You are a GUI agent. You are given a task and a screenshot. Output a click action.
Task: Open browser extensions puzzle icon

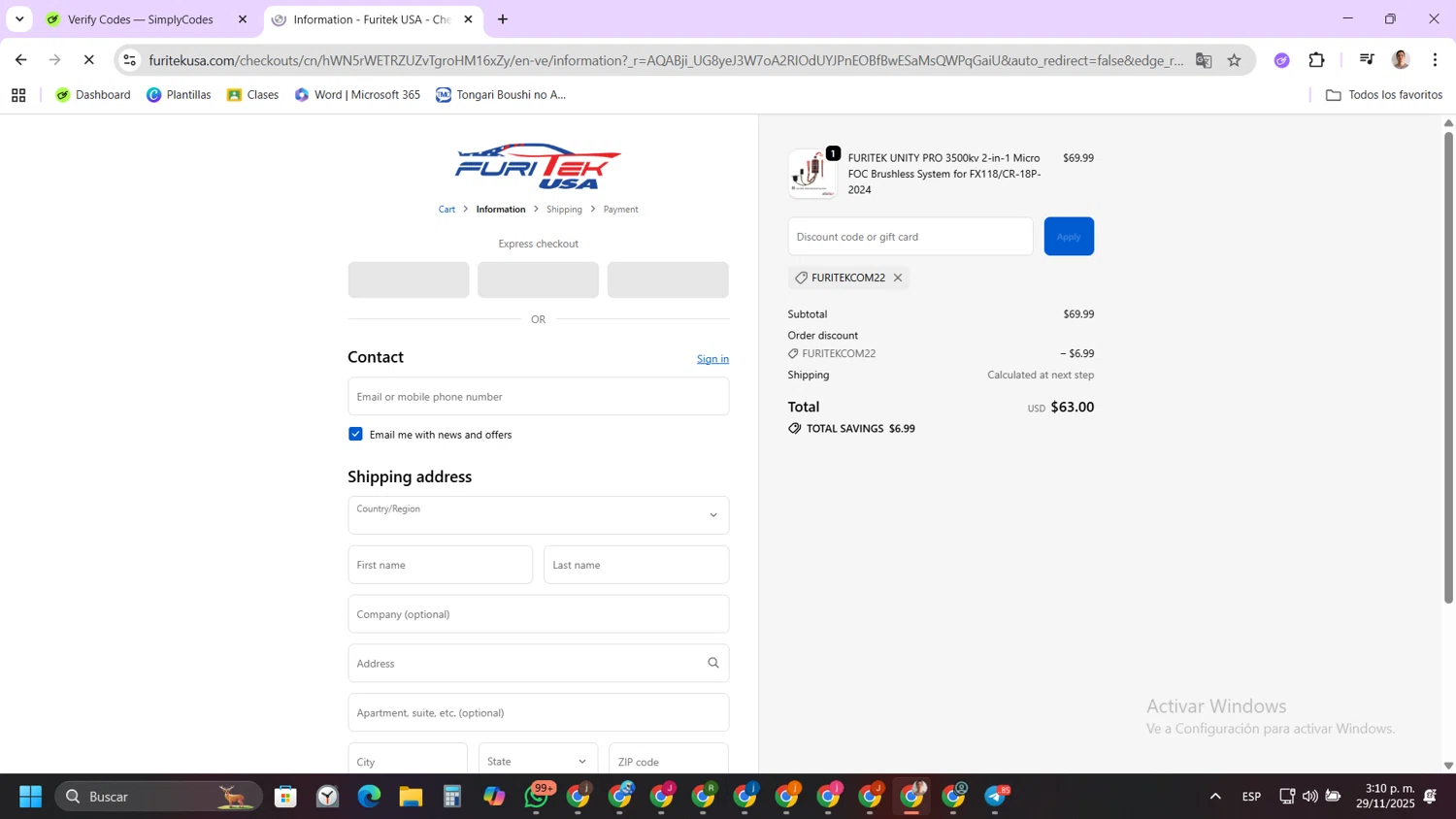pyautogui.click(x=1316, y=60)
